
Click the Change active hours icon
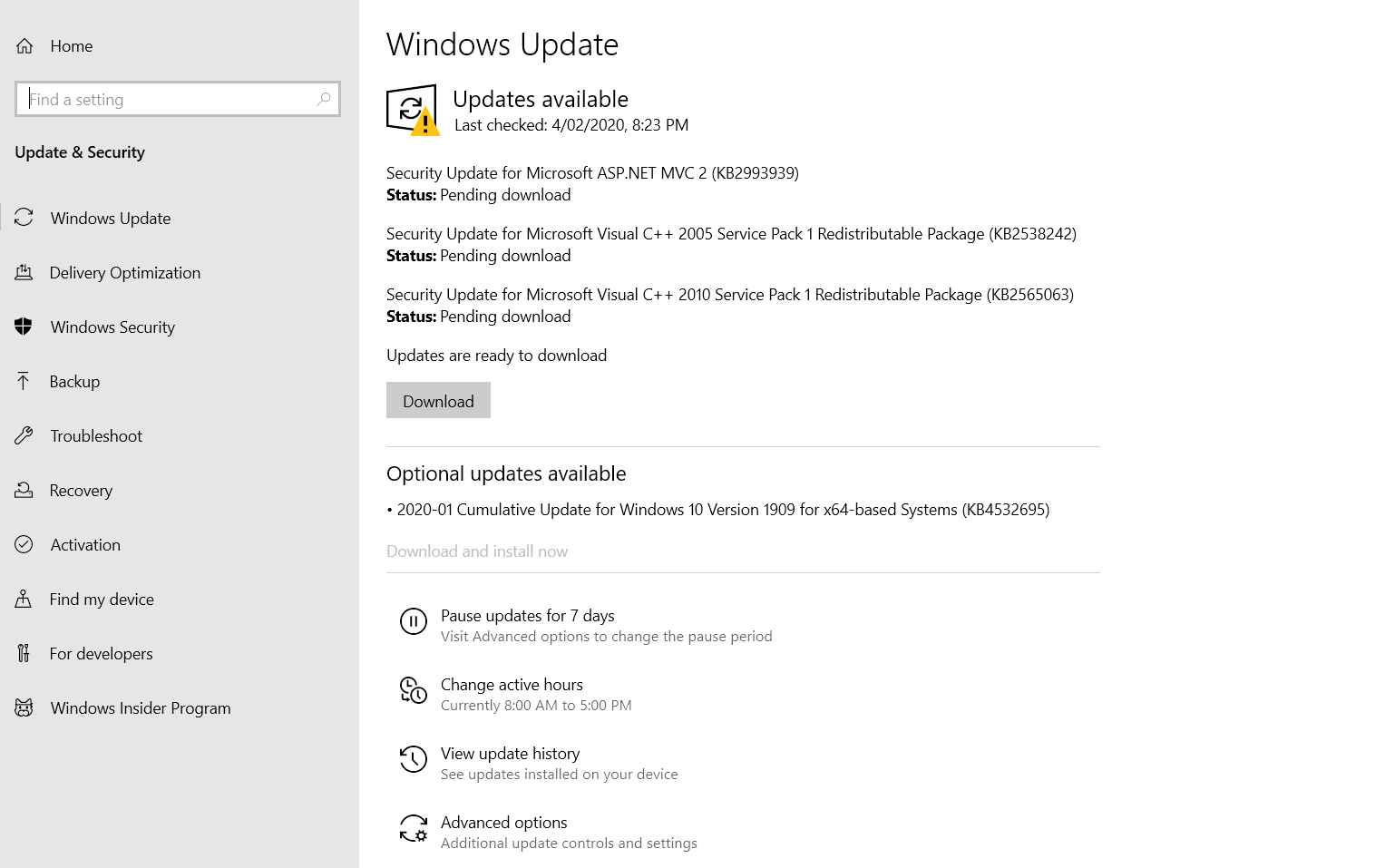[413, 690]
